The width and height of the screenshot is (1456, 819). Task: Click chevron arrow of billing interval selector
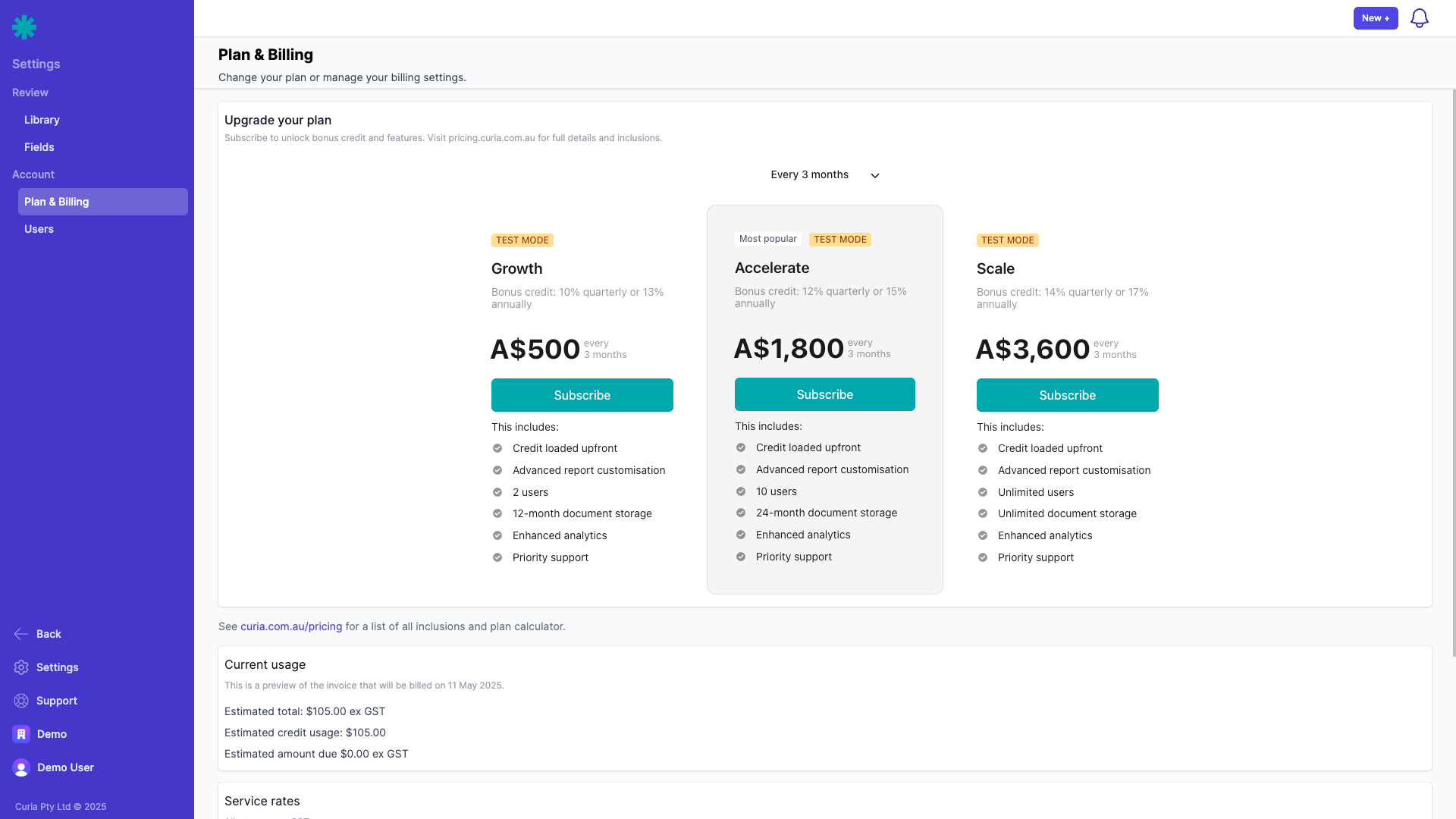coord(875,176)
